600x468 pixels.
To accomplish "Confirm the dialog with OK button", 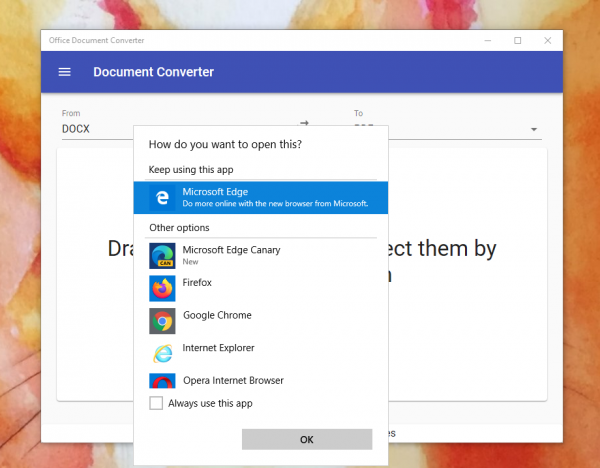I will point(307,439).
